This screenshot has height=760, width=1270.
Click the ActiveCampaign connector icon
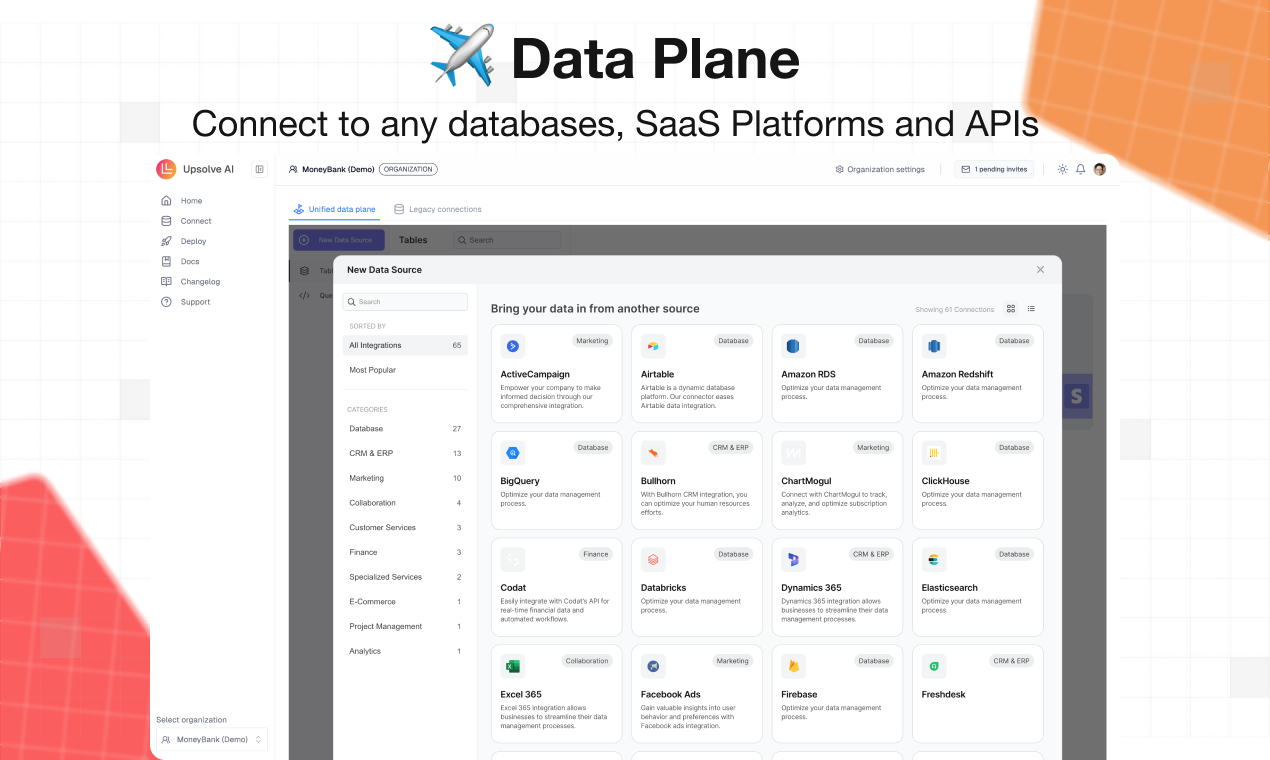513,346
